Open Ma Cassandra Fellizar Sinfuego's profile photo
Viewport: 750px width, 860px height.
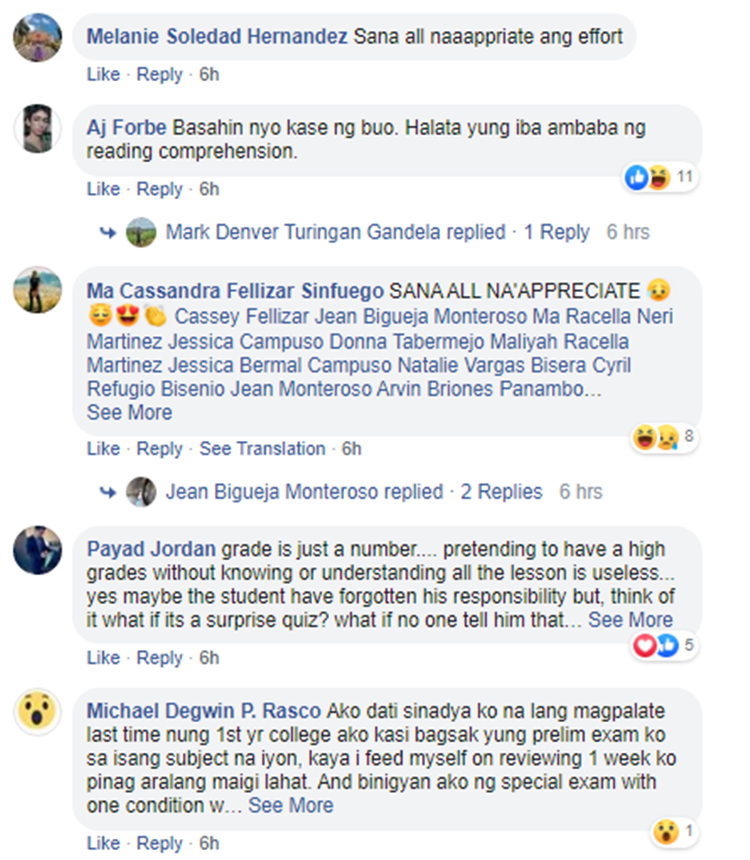(x=37, y=290)
